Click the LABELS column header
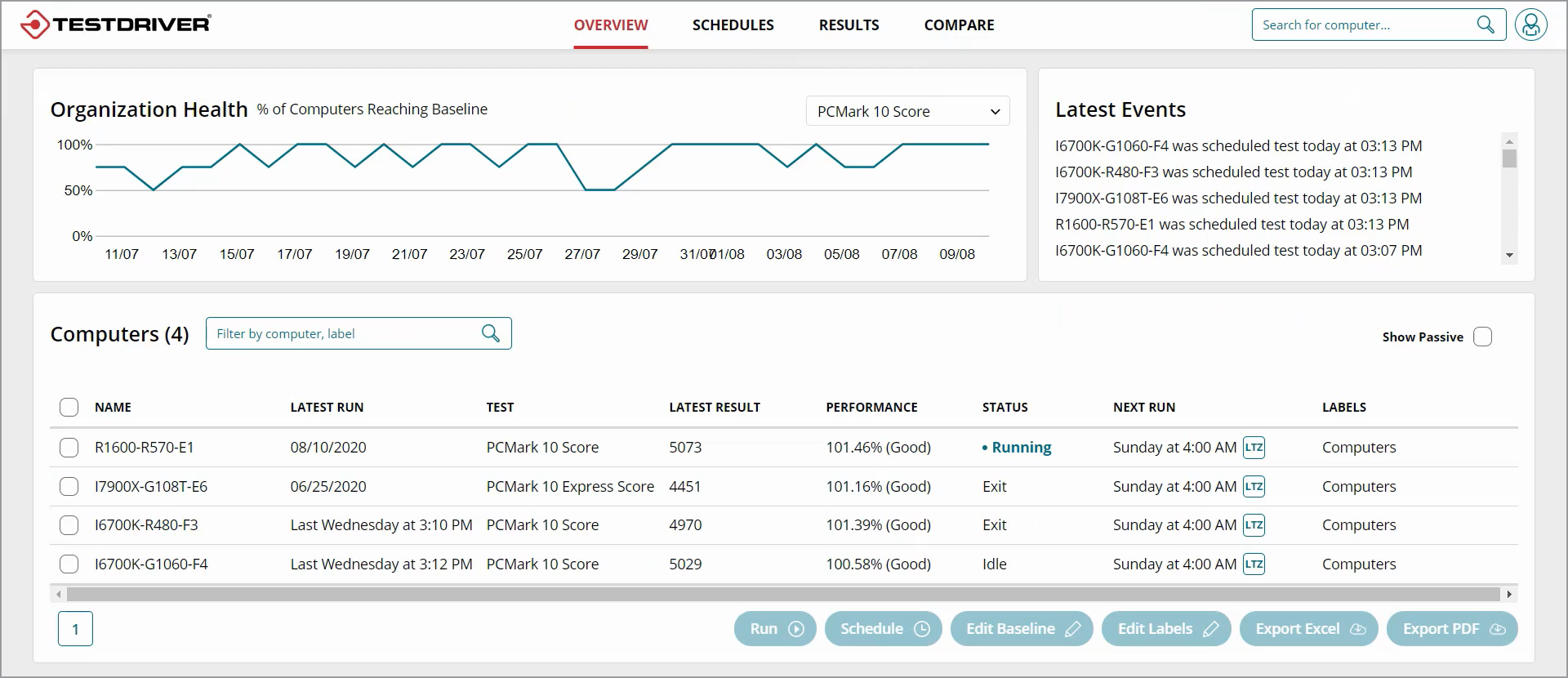Screen dimensions: 1568x678 1344,407
